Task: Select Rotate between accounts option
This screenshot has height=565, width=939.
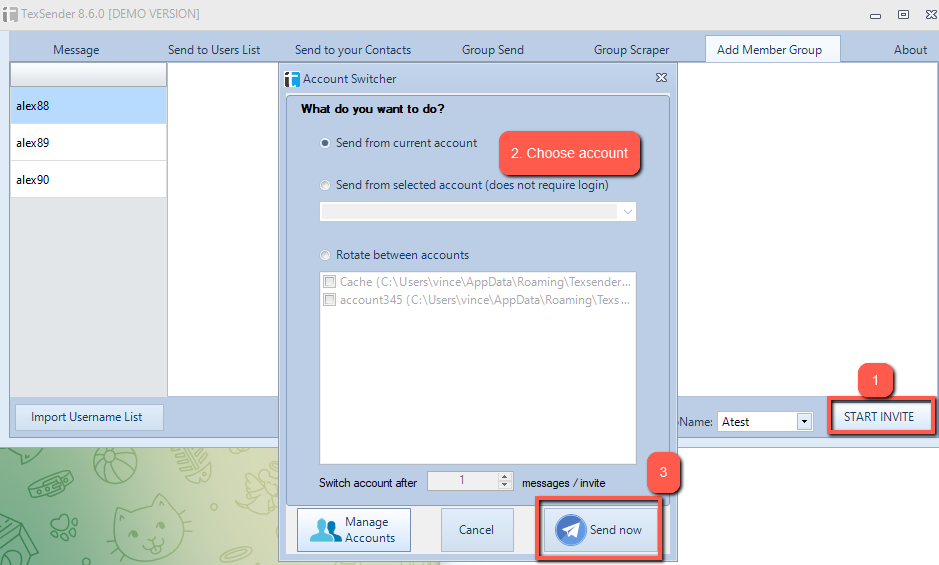Action: [x=325, y=255]
